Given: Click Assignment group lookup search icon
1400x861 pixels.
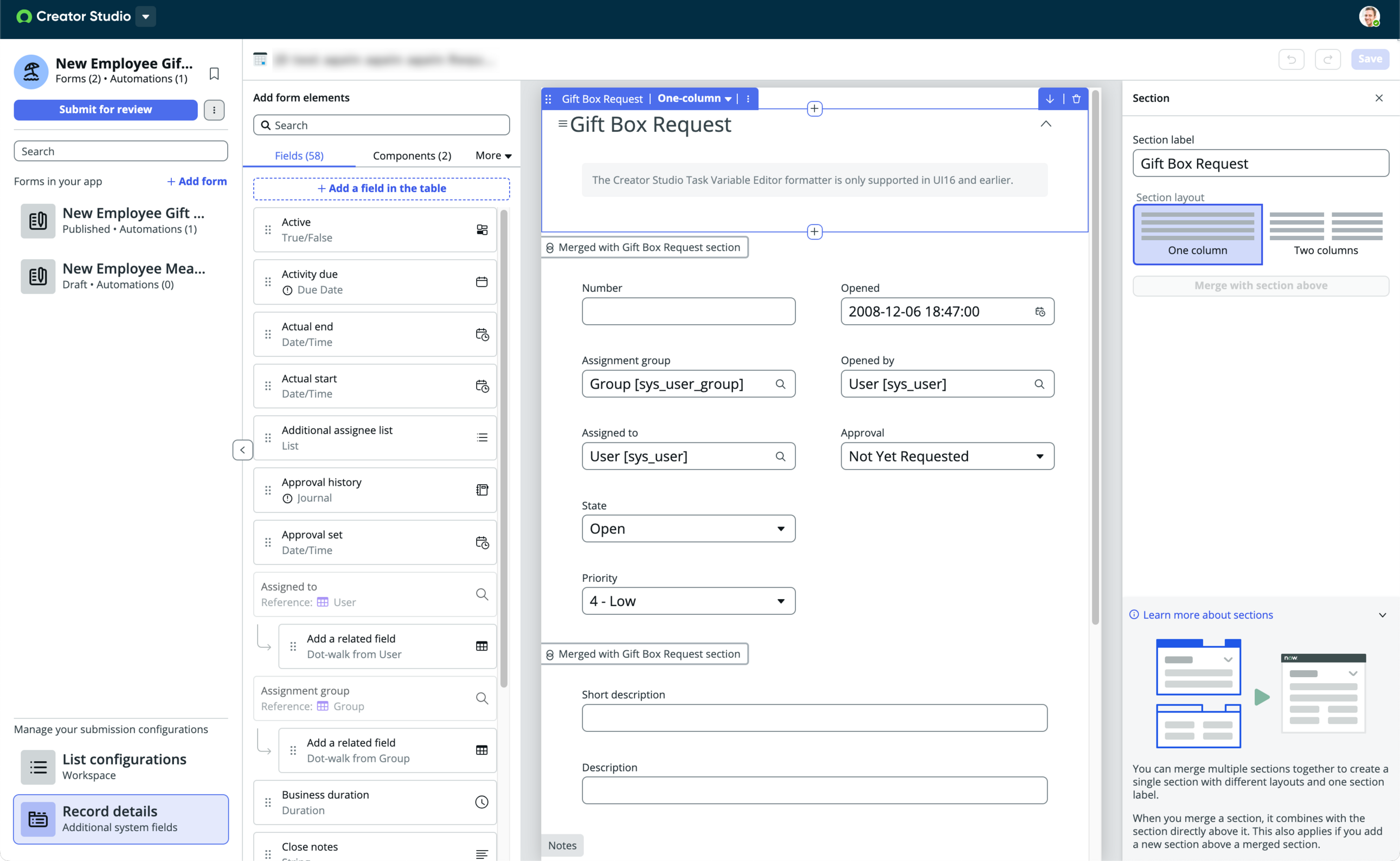Looking at the screenshot, I should point(780,384).
